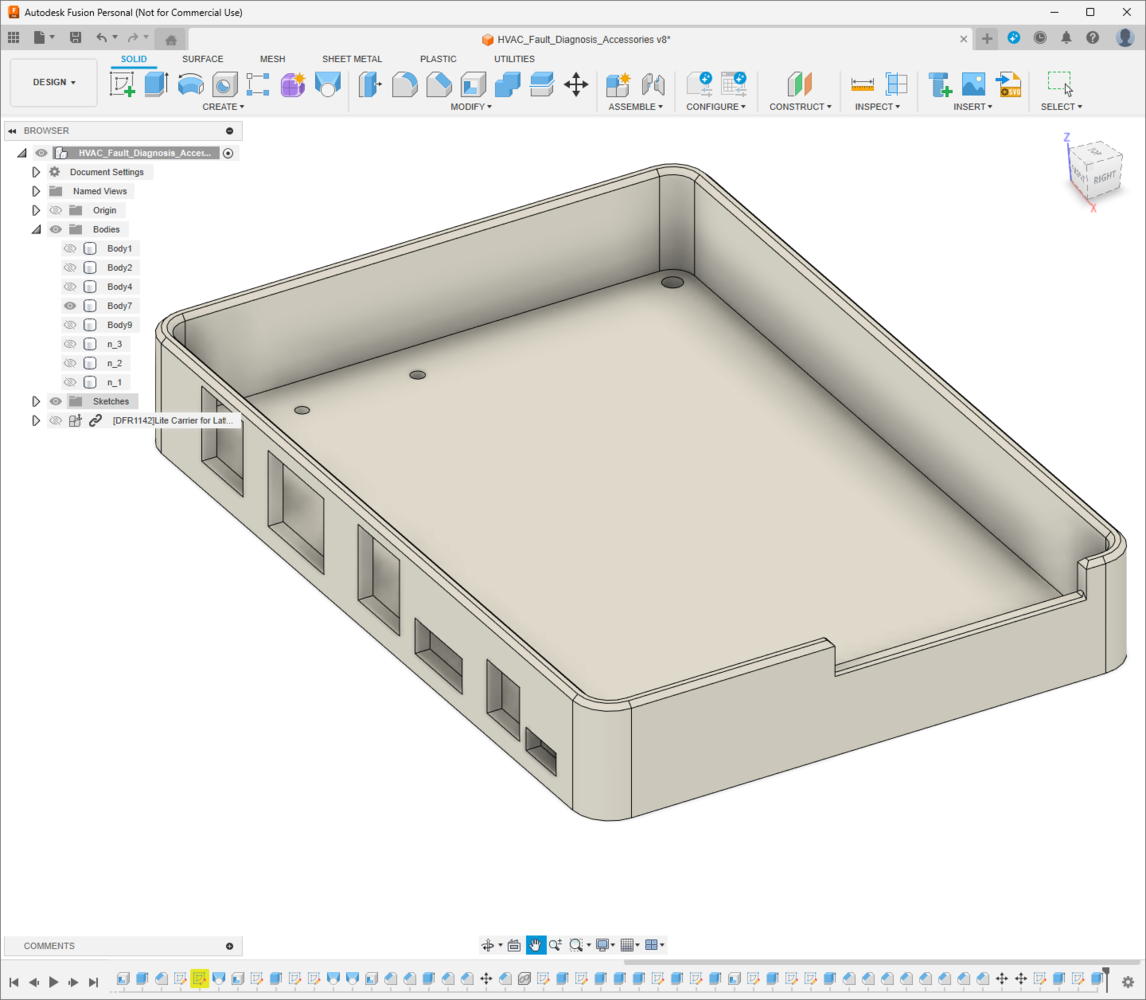
Task: Open the MODIFY dropdown menu
Action: (471, 107)
